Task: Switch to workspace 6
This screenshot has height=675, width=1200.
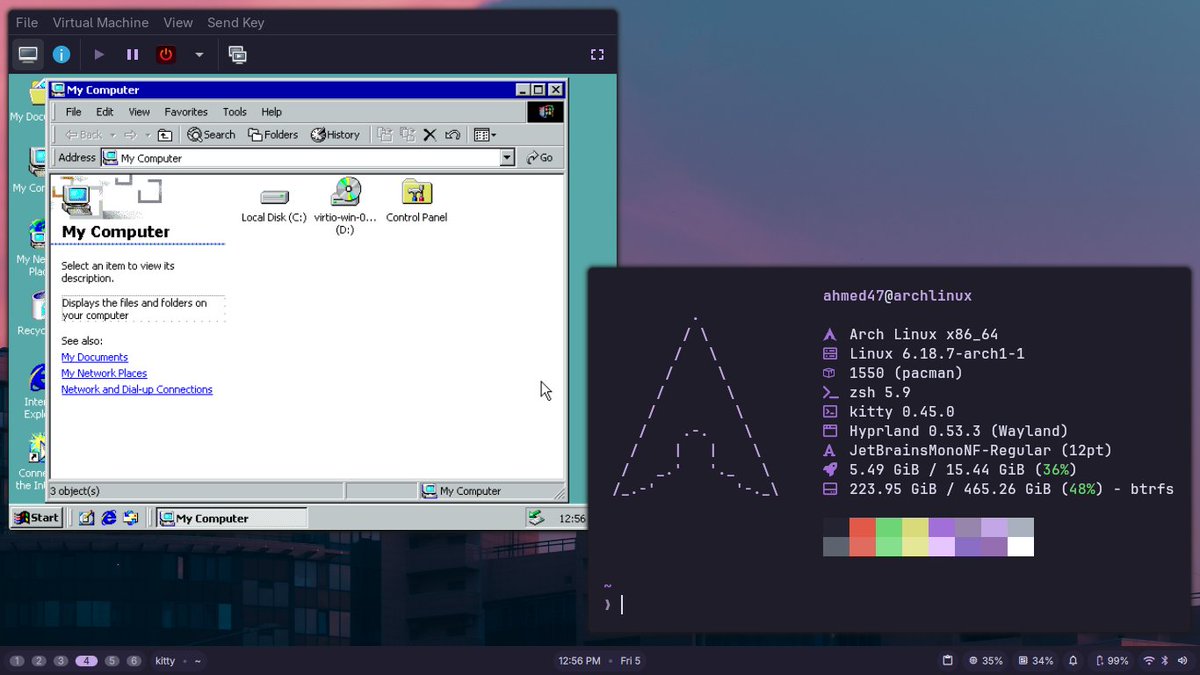Action: pos(134,661)
